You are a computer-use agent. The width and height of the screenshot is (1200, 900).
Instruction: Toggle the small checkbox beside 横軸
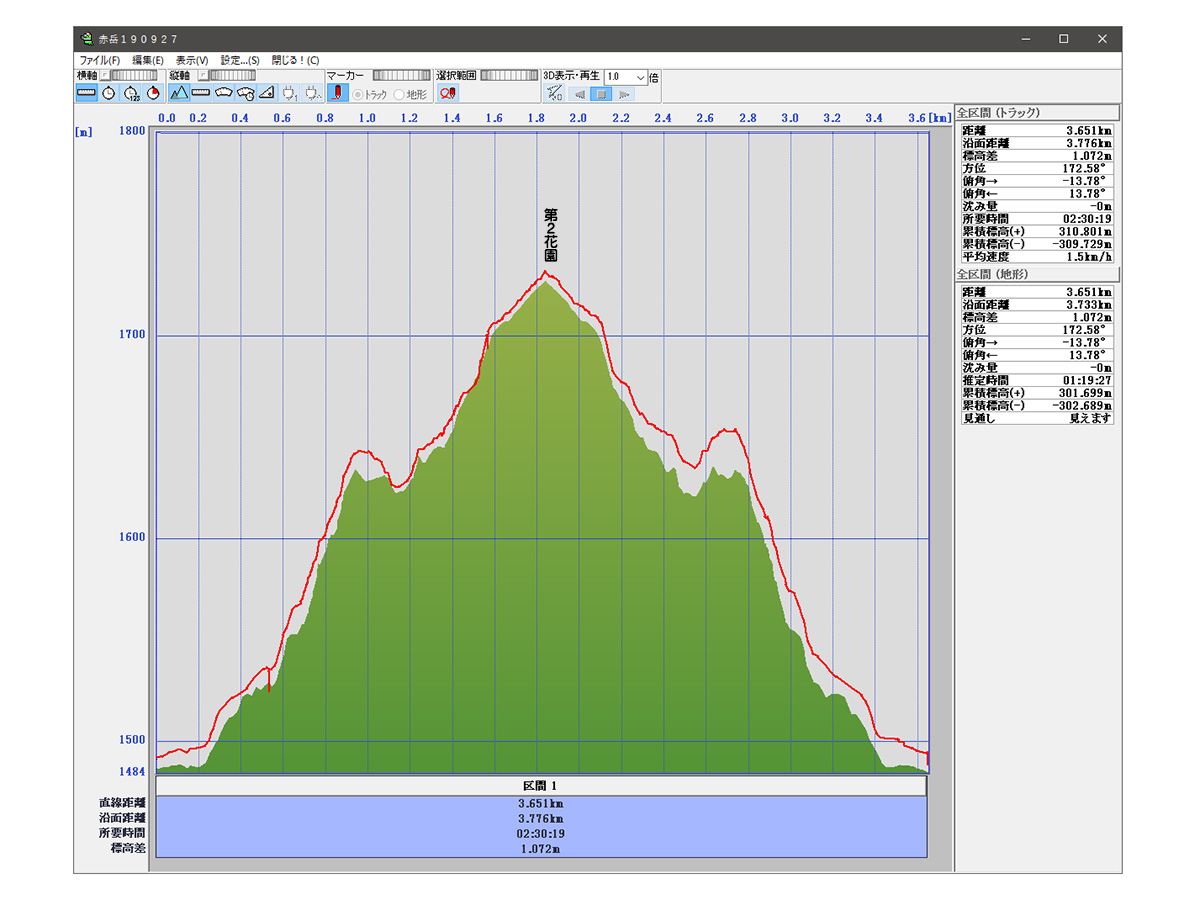coord(105,75)
